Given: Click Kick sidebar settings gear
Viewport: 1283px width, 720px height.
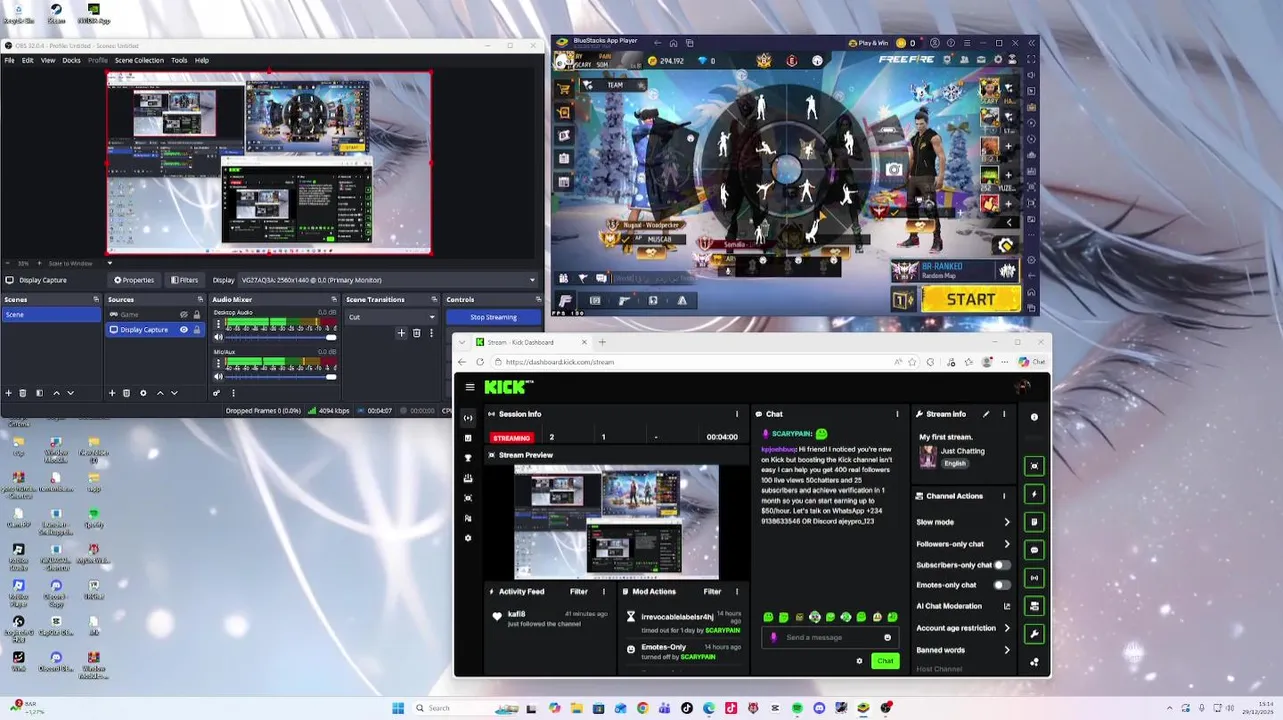Looking at the screenshot, I should [468, 538].
